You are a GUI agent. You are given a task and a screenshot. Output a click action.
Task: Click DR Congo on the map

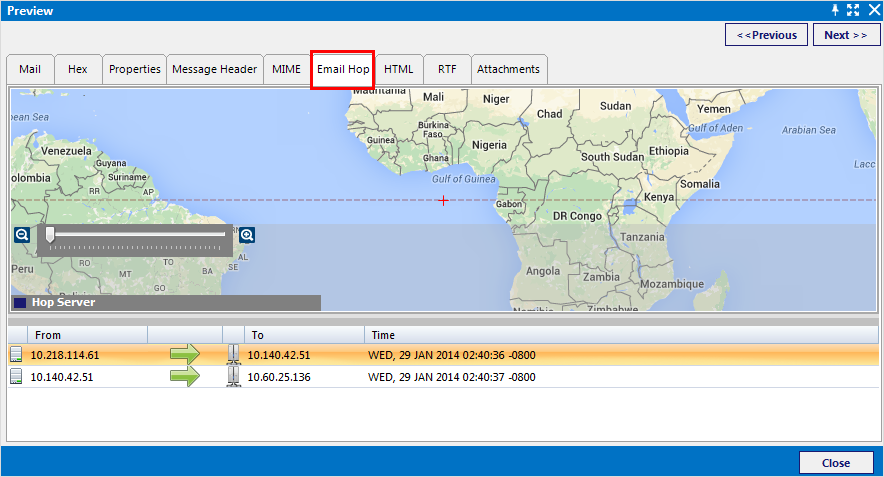click(x=577, y=216)
